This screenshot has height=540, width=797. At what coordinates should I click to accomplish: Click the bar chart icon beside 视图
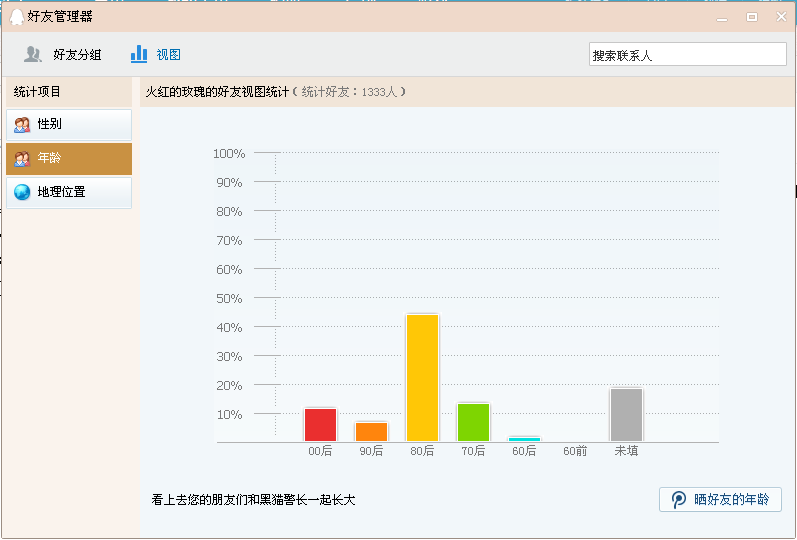pyautogui.click(x=139, y=54)
